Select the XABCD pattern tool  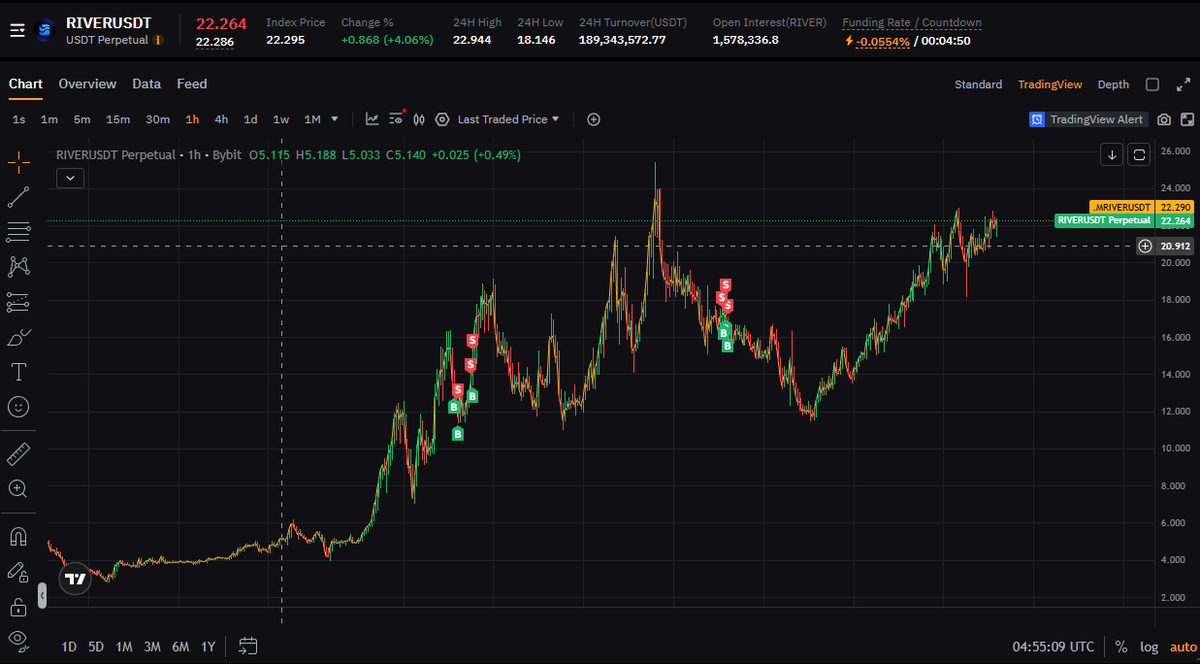coord(18,266)
